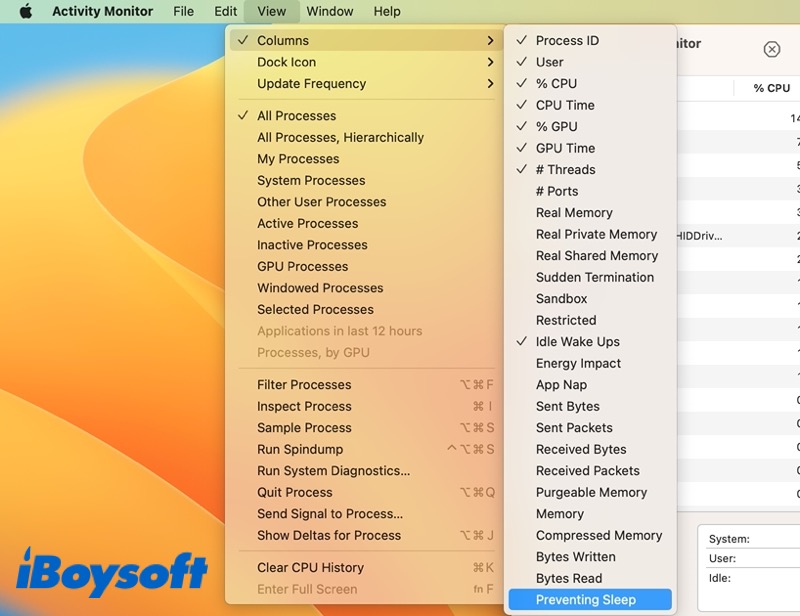Sort by the % CPU column header
This screenshot has height=616, width=800.
point(771,88)
